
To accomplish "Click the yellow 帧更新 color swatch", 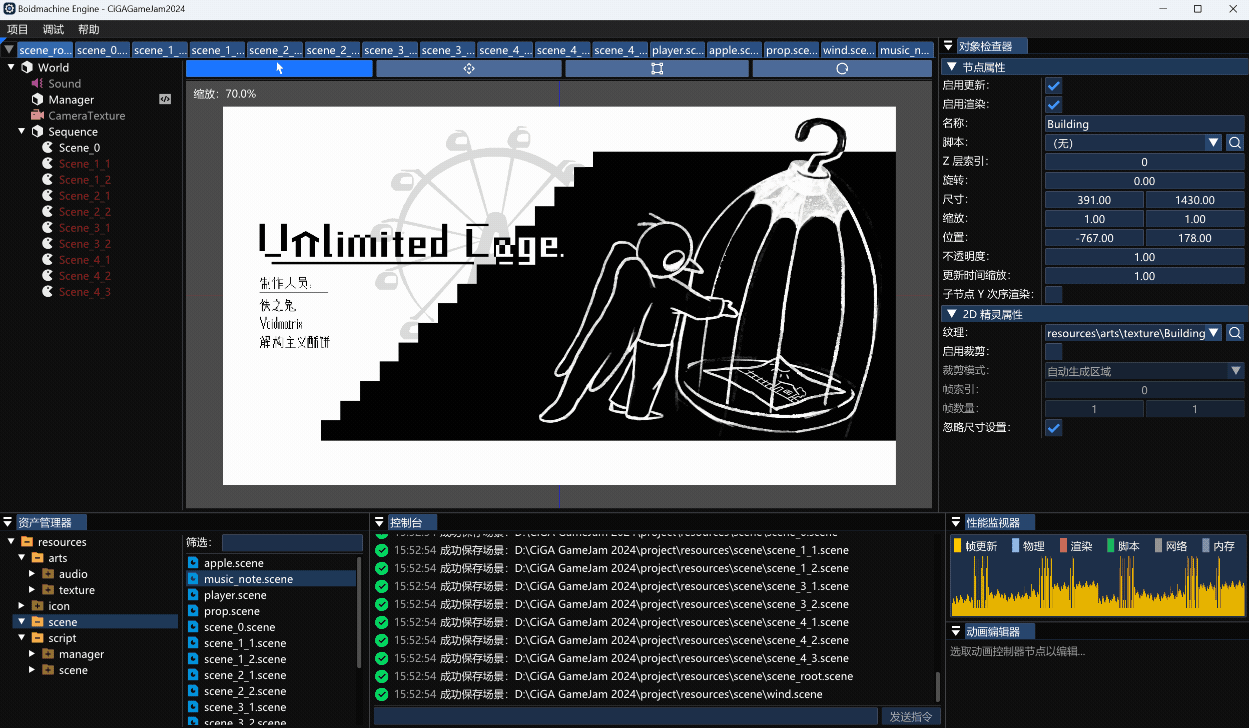I will coord(957,545).
